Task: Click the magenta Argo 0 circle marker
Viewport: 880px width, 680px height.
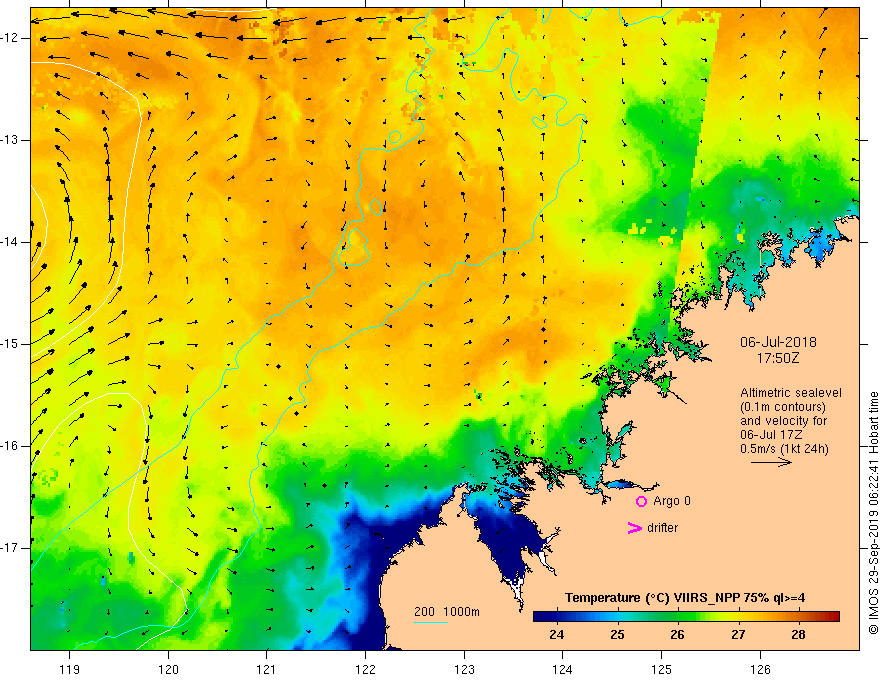Action: [x=641, y=501]
